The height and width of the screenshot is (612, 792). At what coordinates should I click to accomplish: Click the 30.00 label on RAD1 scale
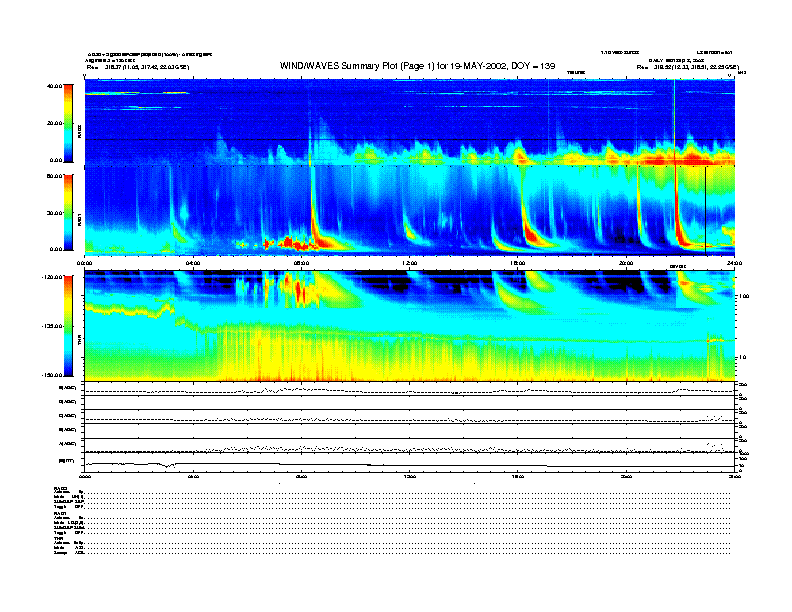(x=55, y=213)
